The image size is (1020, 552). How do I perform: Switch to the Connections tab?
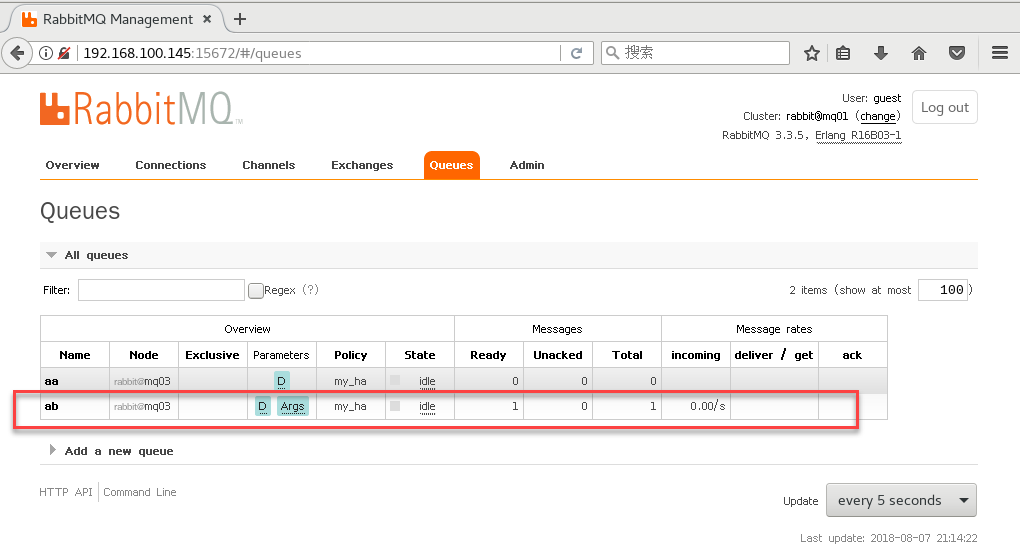(170, 165)
